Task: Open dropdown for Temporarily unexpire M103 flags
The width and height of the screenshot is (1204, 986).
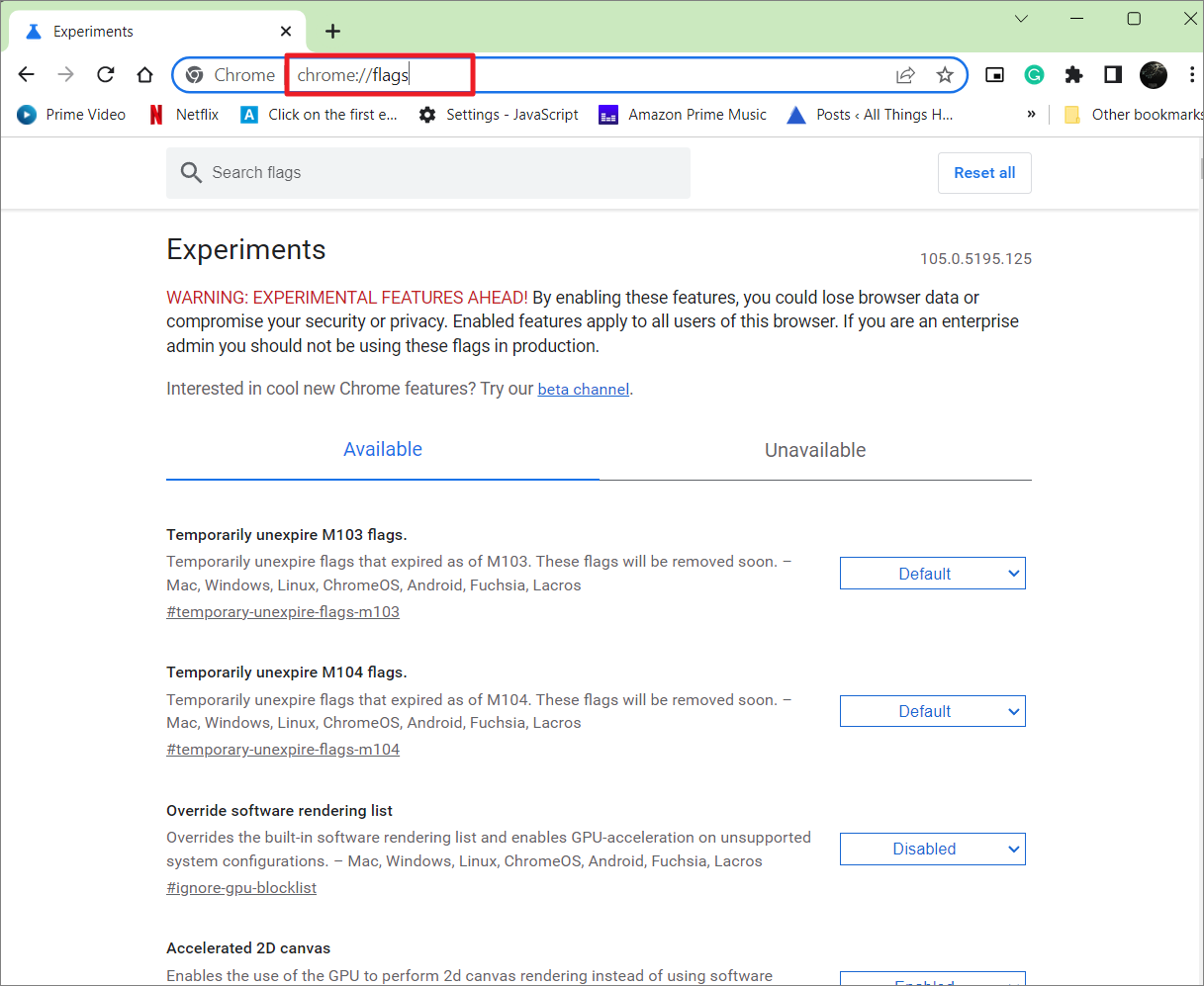Action: pyautogui.click(x=933, y=574)
